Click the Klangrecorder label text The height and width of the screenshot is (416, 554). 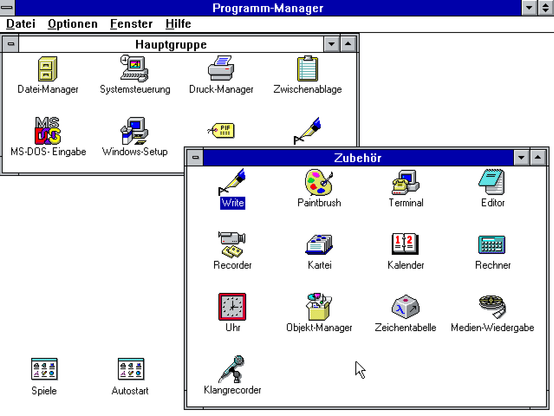tap(232, 390)
